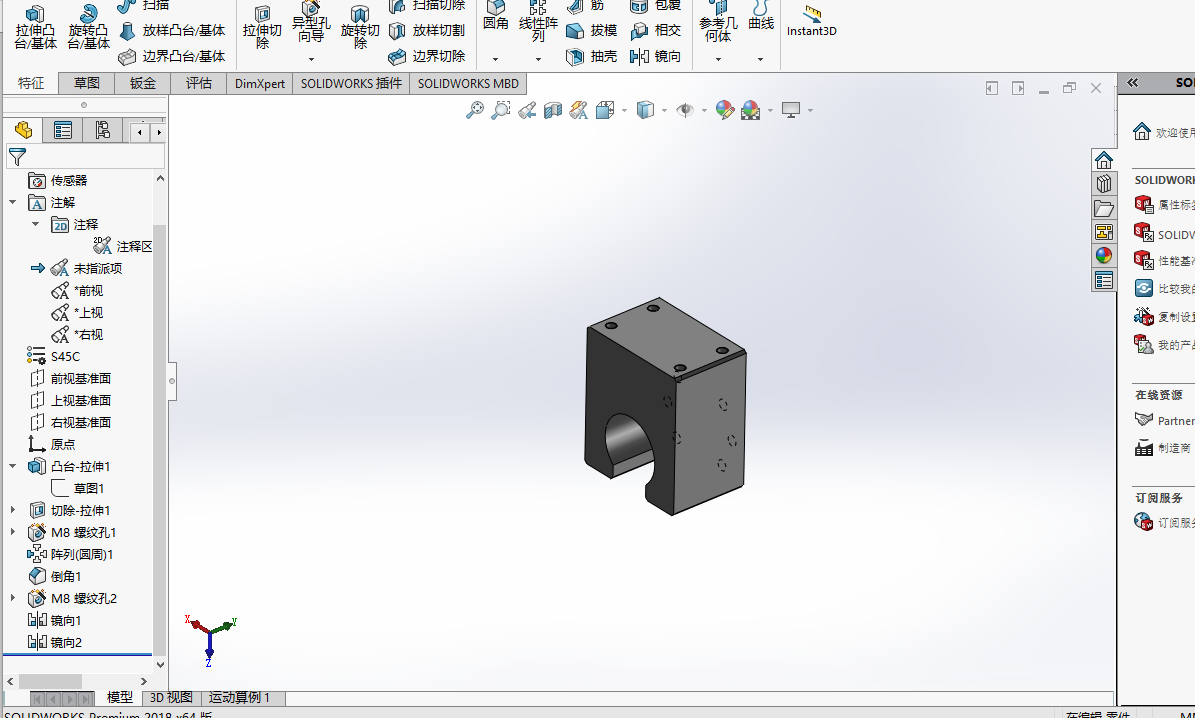
Task: Open the SOLIDWORKS 插件 tab
Action: (x=351, y=83)
